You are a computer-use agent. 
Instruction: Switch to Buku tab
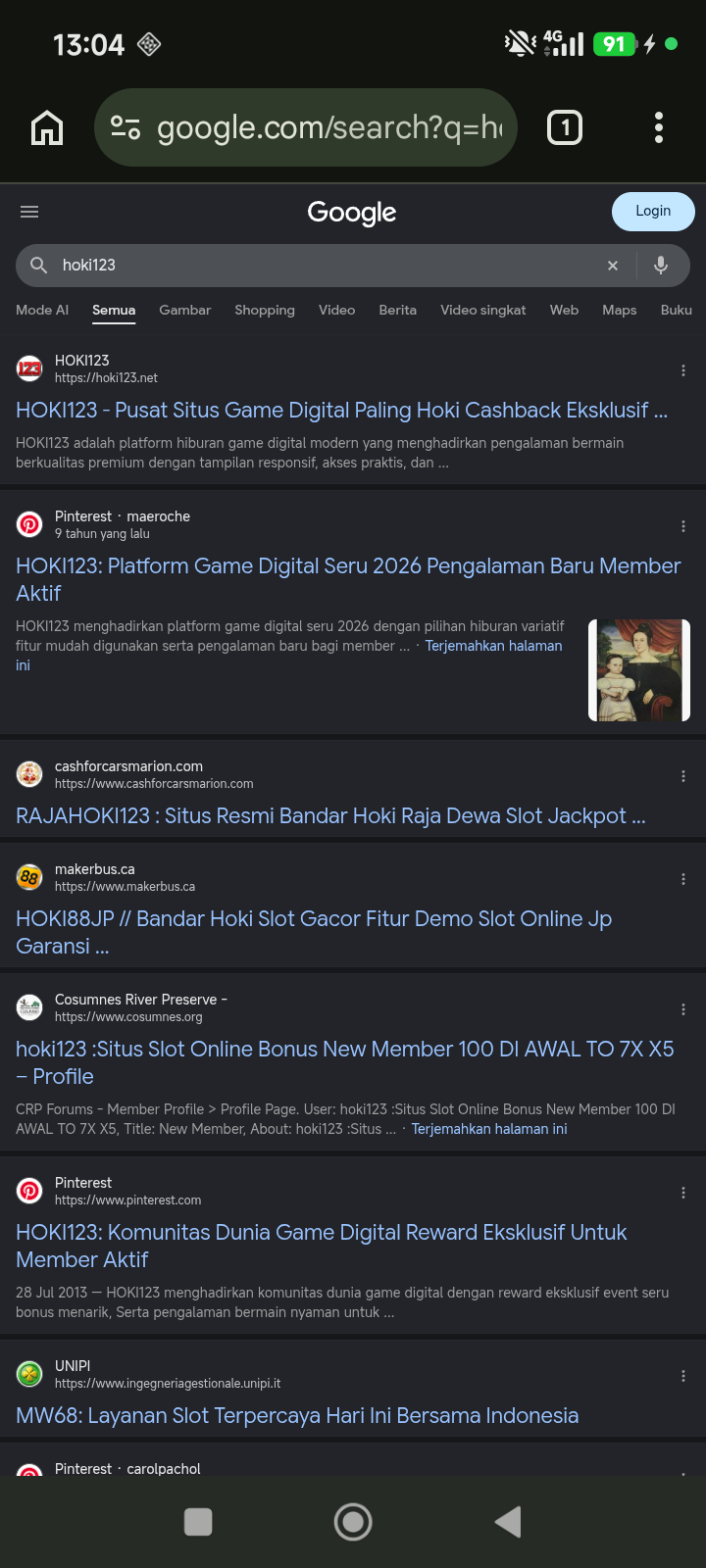tap(677, 310)
